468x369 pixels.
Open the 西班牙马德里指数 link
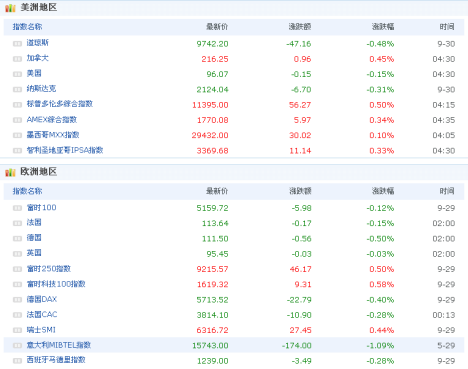(56, 360)
